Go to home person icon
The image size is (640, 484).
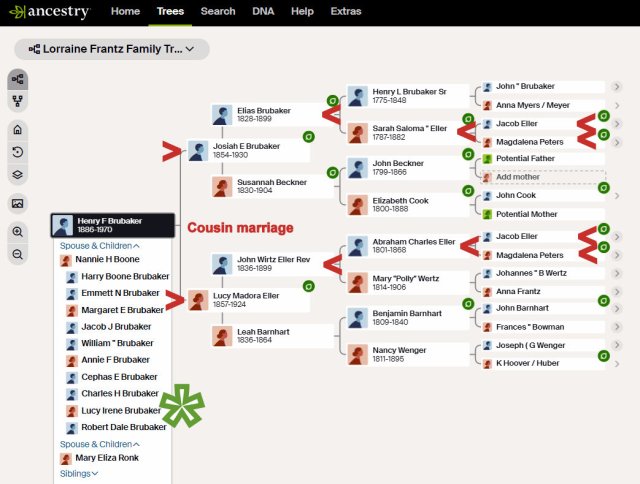pyautogui.click(x=17, y=129)
